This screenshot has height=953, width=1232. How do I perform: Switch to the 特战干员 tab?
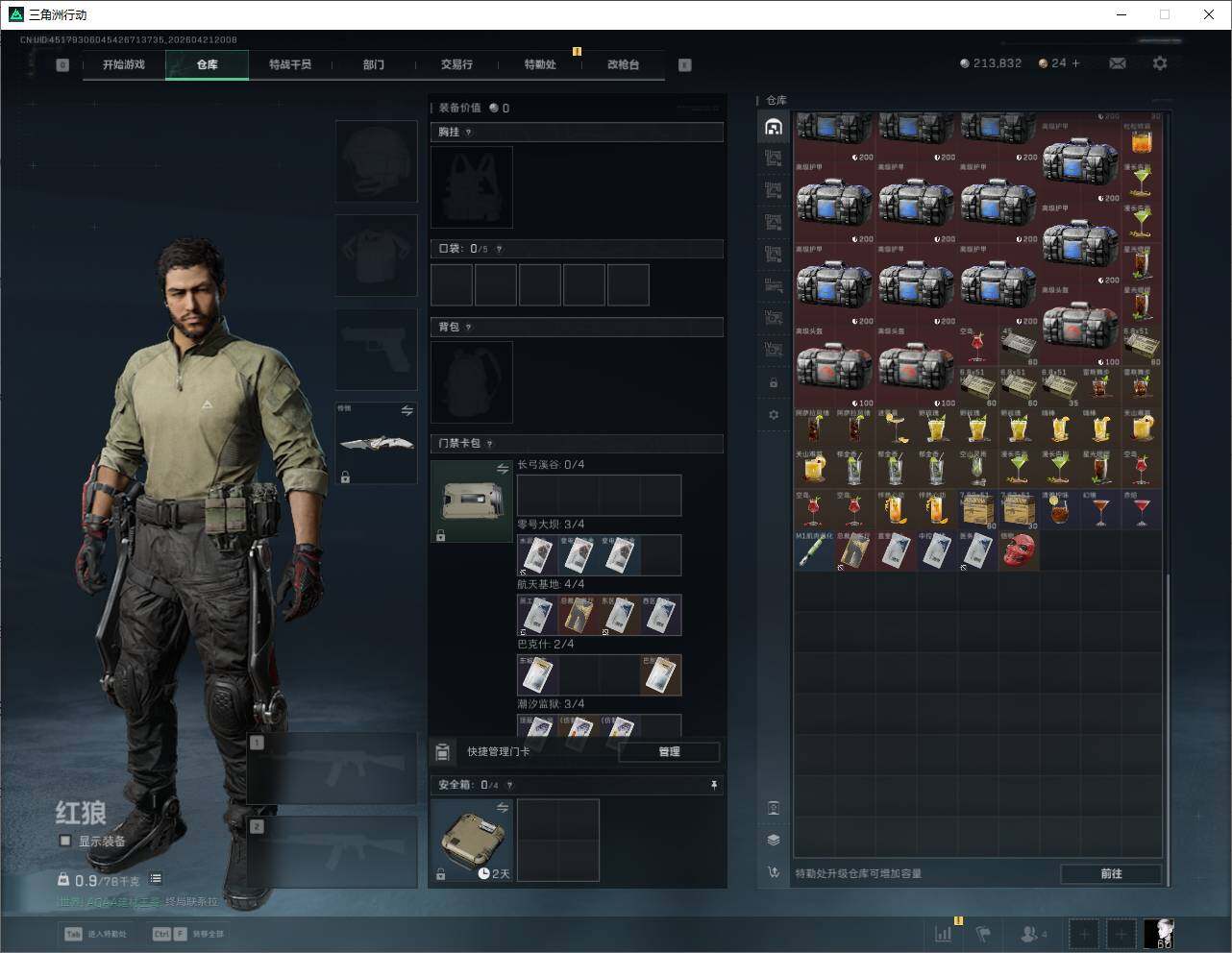tap(290, 64)
